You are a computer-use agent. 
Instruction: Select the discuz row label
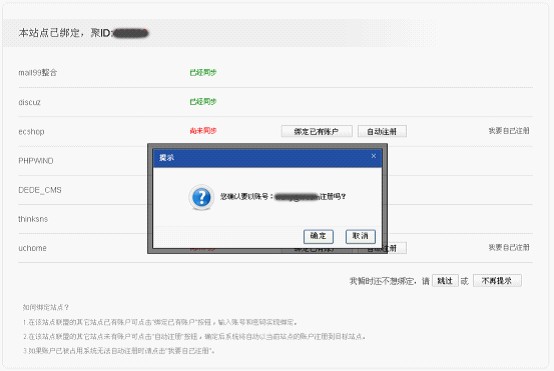point(29,102)
